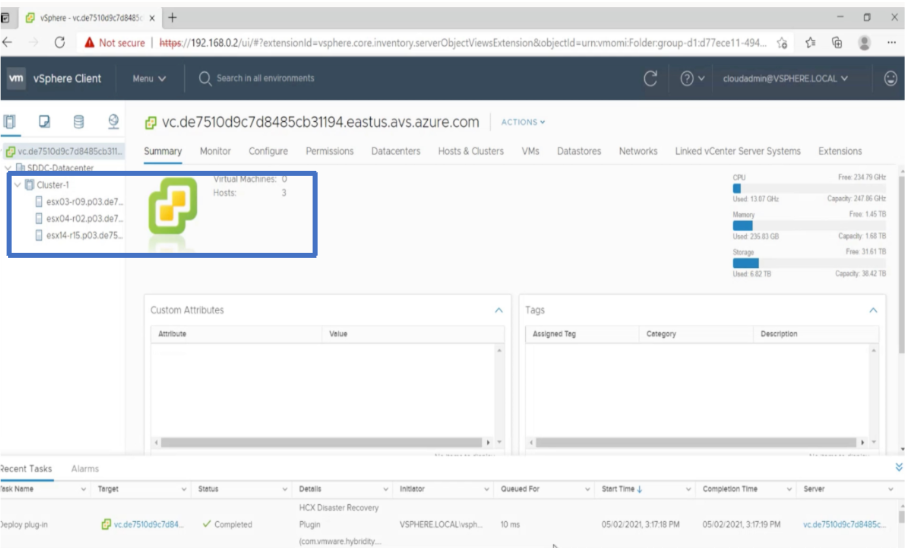Click the Not secure warning icon

[89, 43]
